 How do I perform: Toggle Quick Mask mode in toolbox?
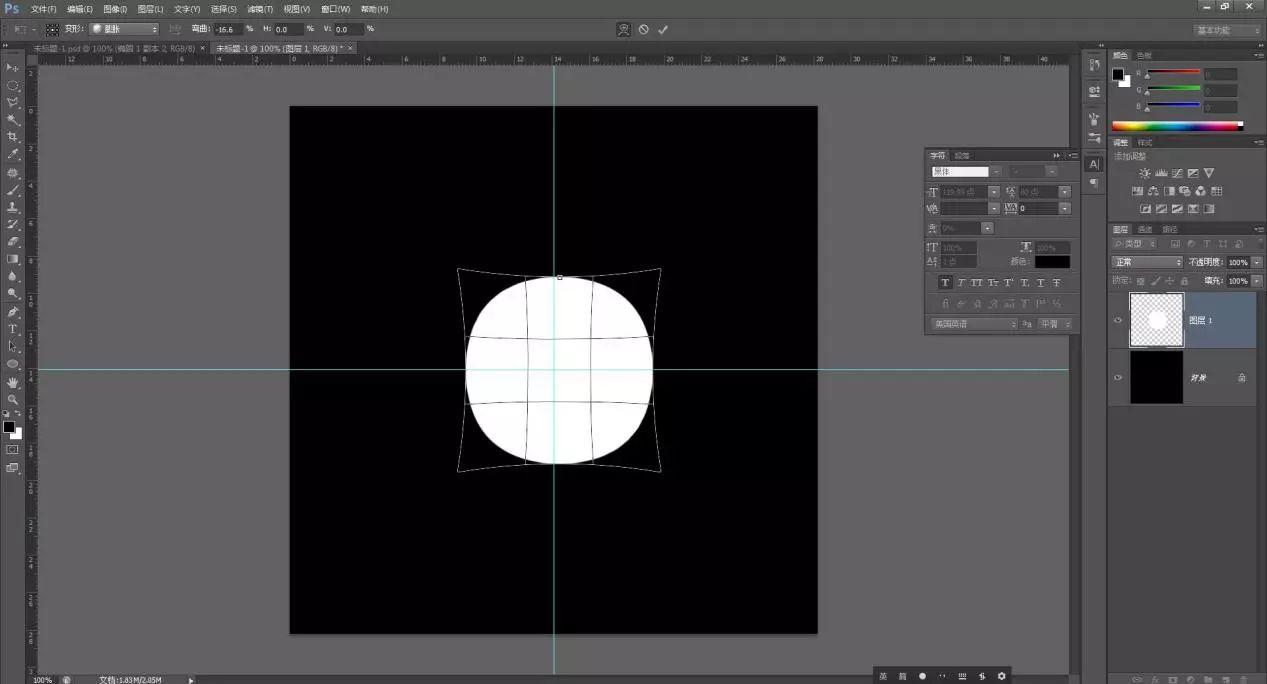pyautogui.click(x=13, y=450)
